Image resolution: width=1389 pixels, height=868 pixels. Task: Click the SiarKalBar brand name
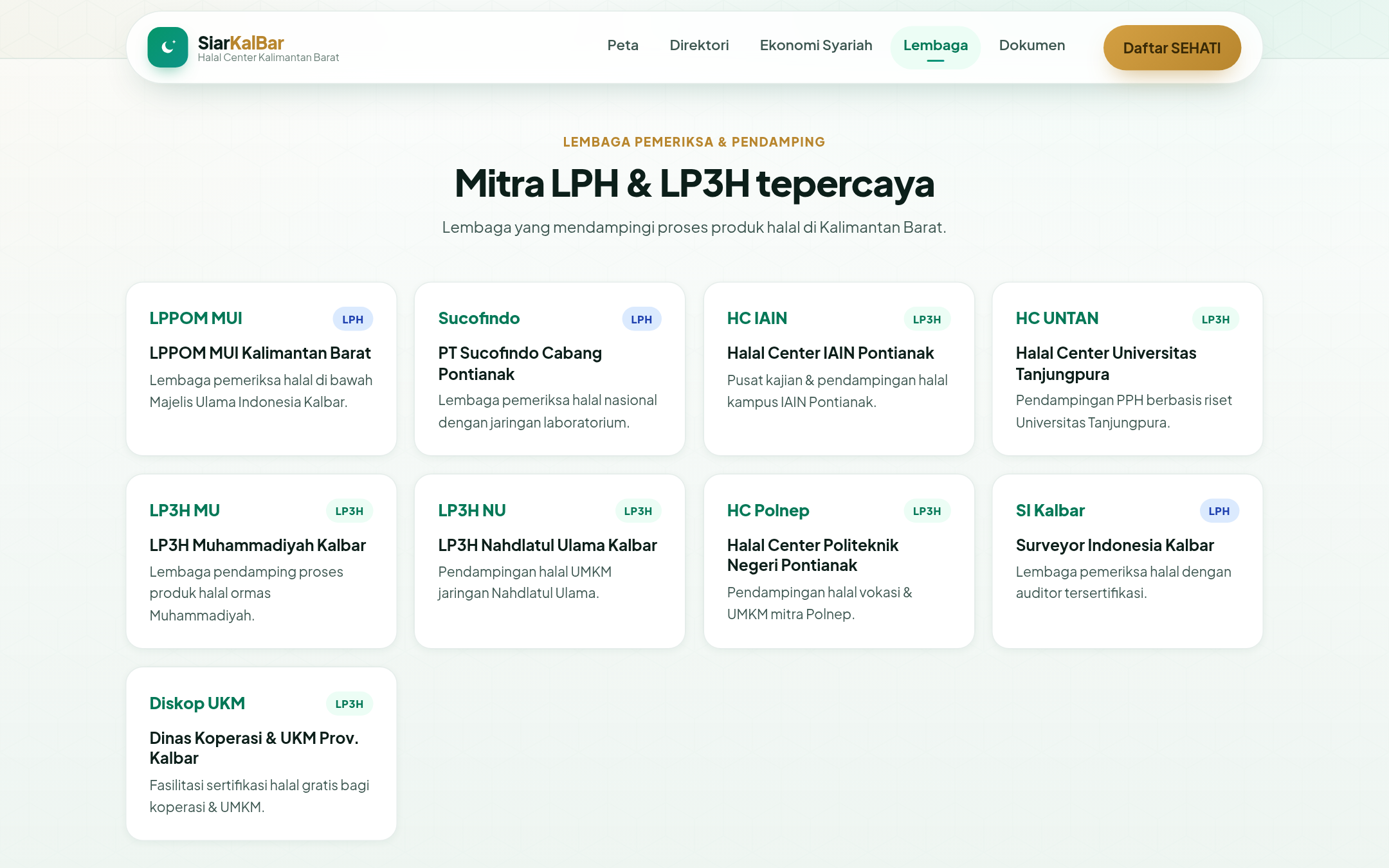point(241,42)
